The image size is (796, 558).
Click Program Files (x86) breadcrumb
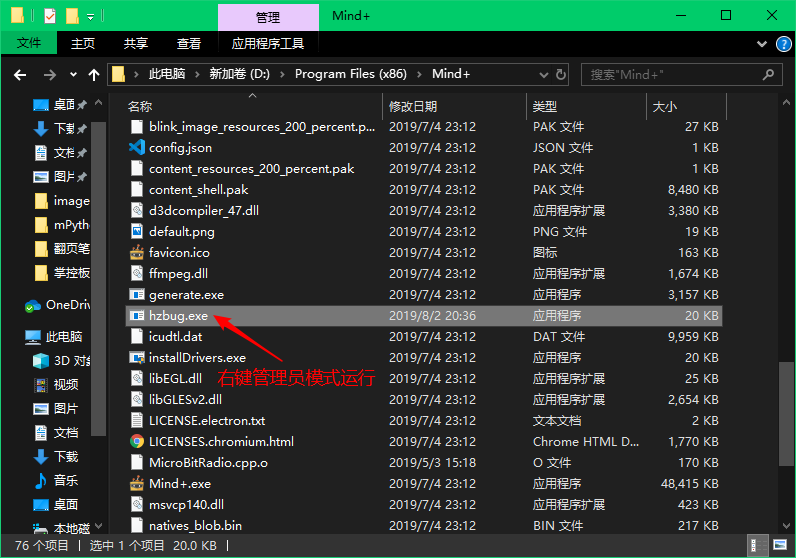click(x=351, y=74)
